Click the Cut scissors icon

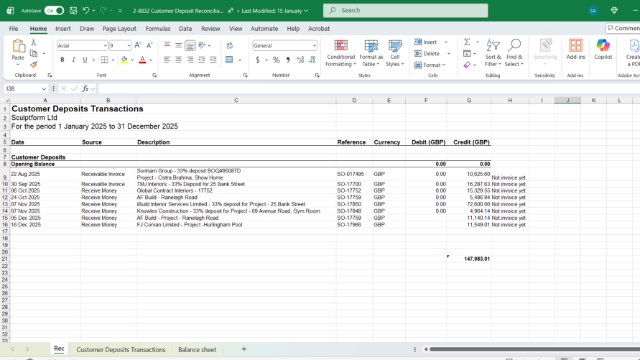point(33,42)
